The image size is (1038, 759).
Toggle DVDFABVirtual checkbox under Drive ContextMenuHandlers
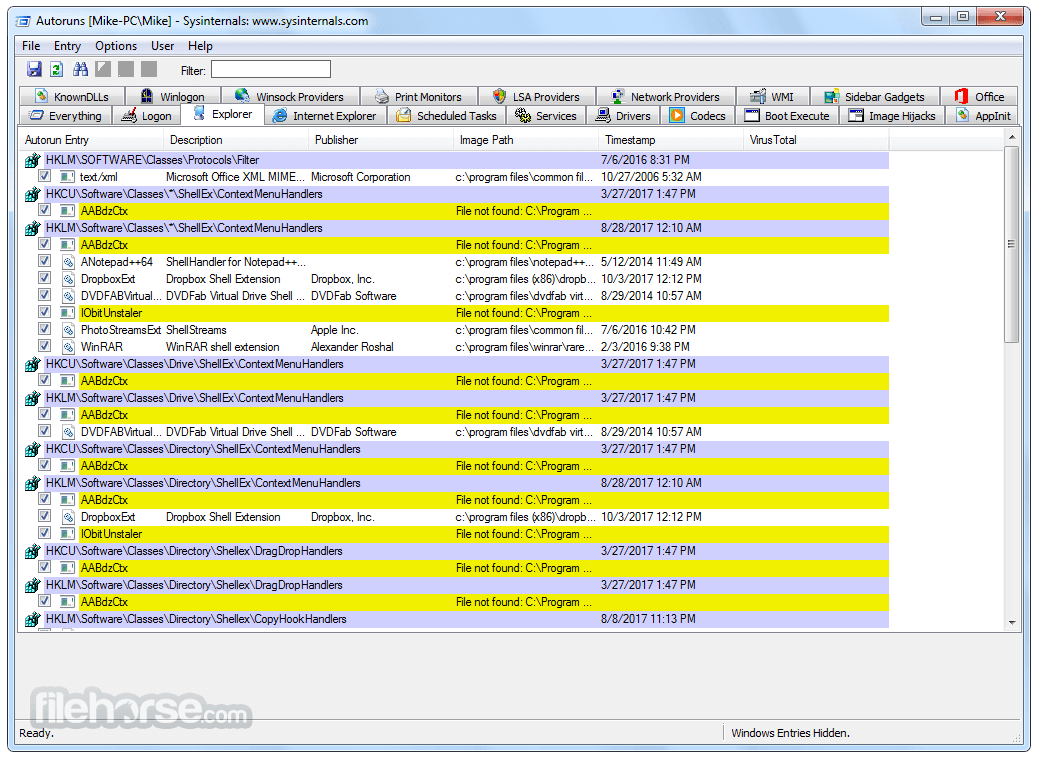(x=44, y=431)
